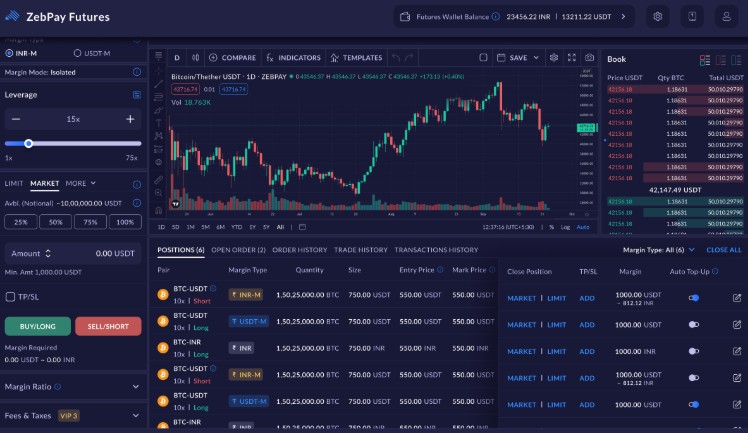Select the INR-M margin radio button
The height and width of the screenshot is (433, 748).
pos(10,52)
